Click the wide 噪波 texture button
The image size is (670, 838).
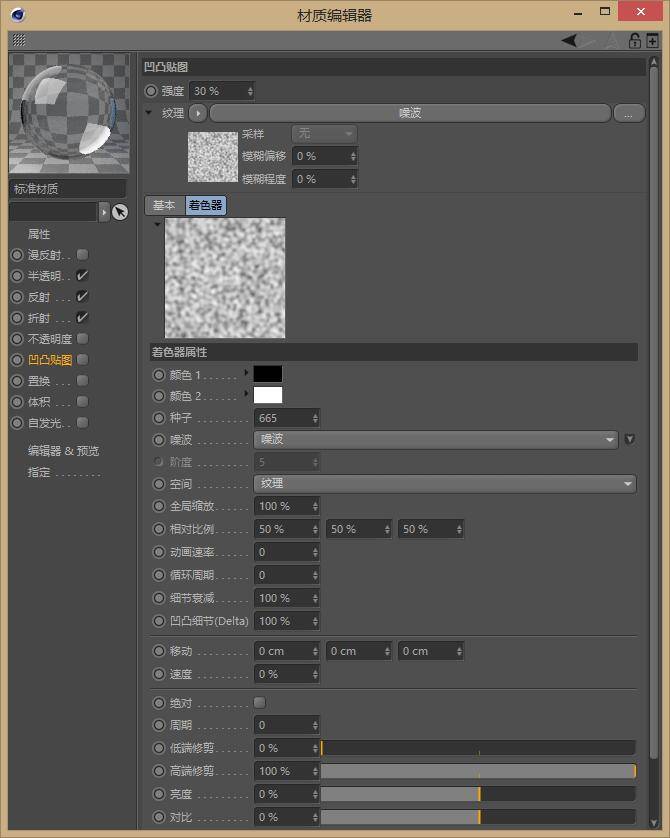coord(409,113)
